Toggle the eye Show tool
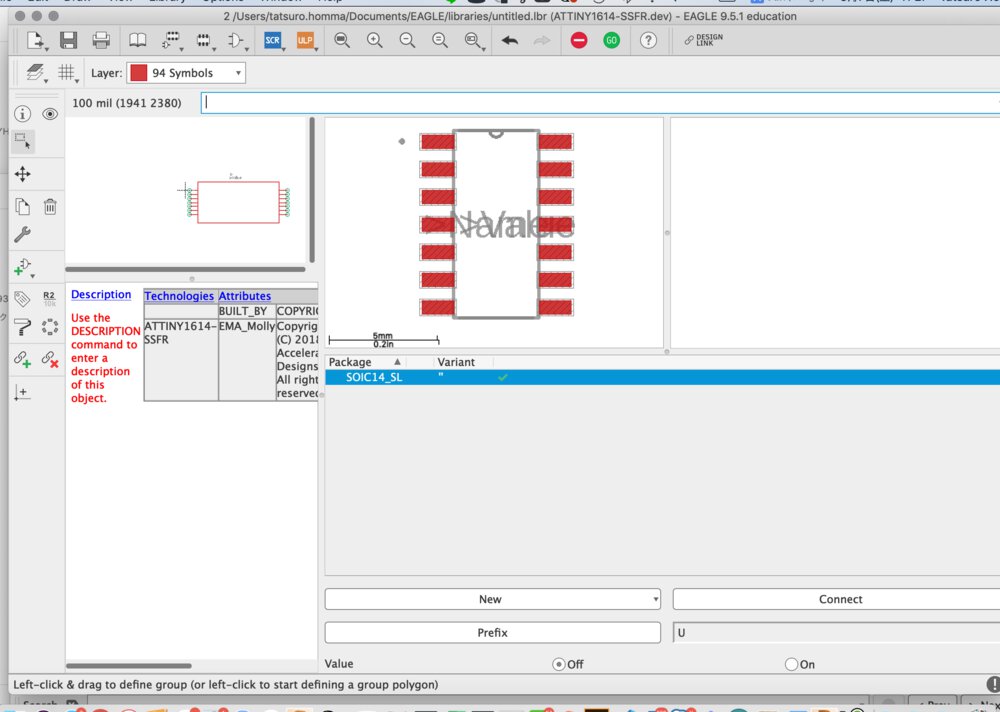Image resolution: width=1000 pixels, height=712 pixels. click(50, 114)
